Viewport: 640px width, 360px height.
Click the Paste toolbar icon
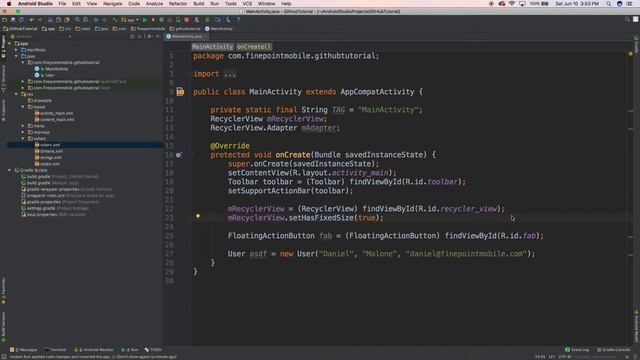pos(67,20)
